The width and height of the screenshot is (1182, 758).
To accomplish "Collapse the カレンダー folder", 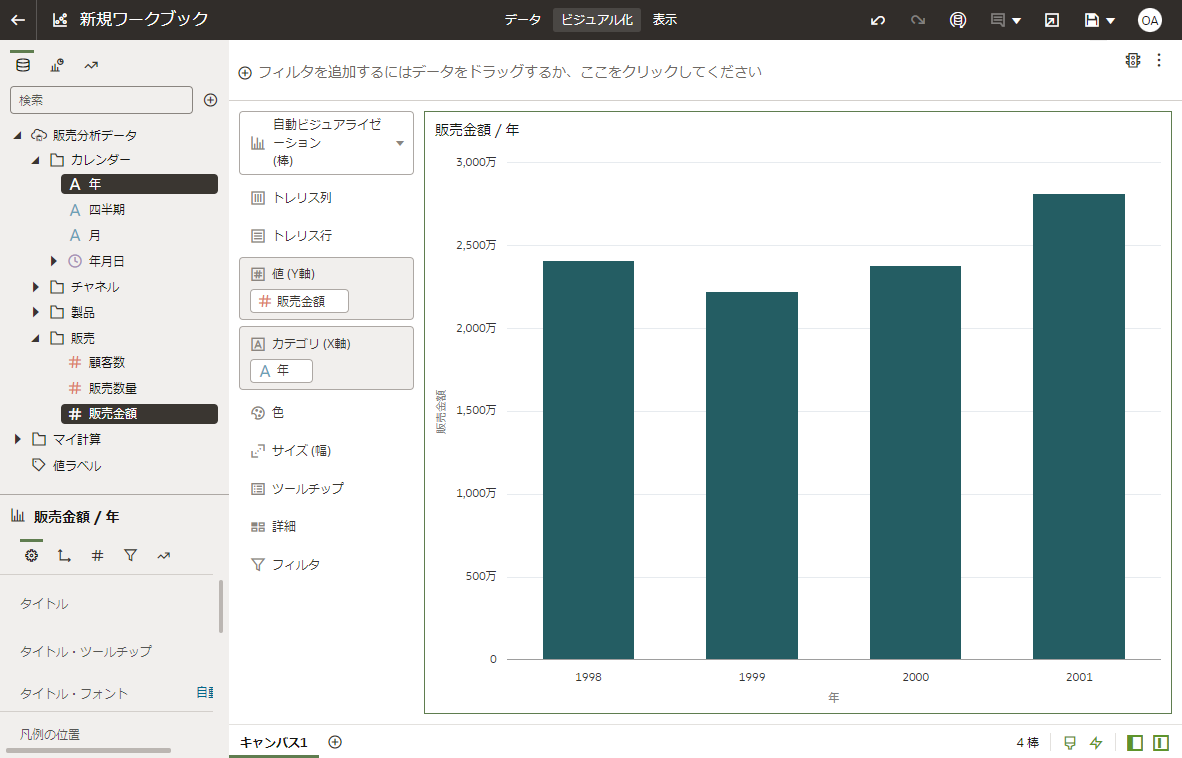I will point(35,160).
